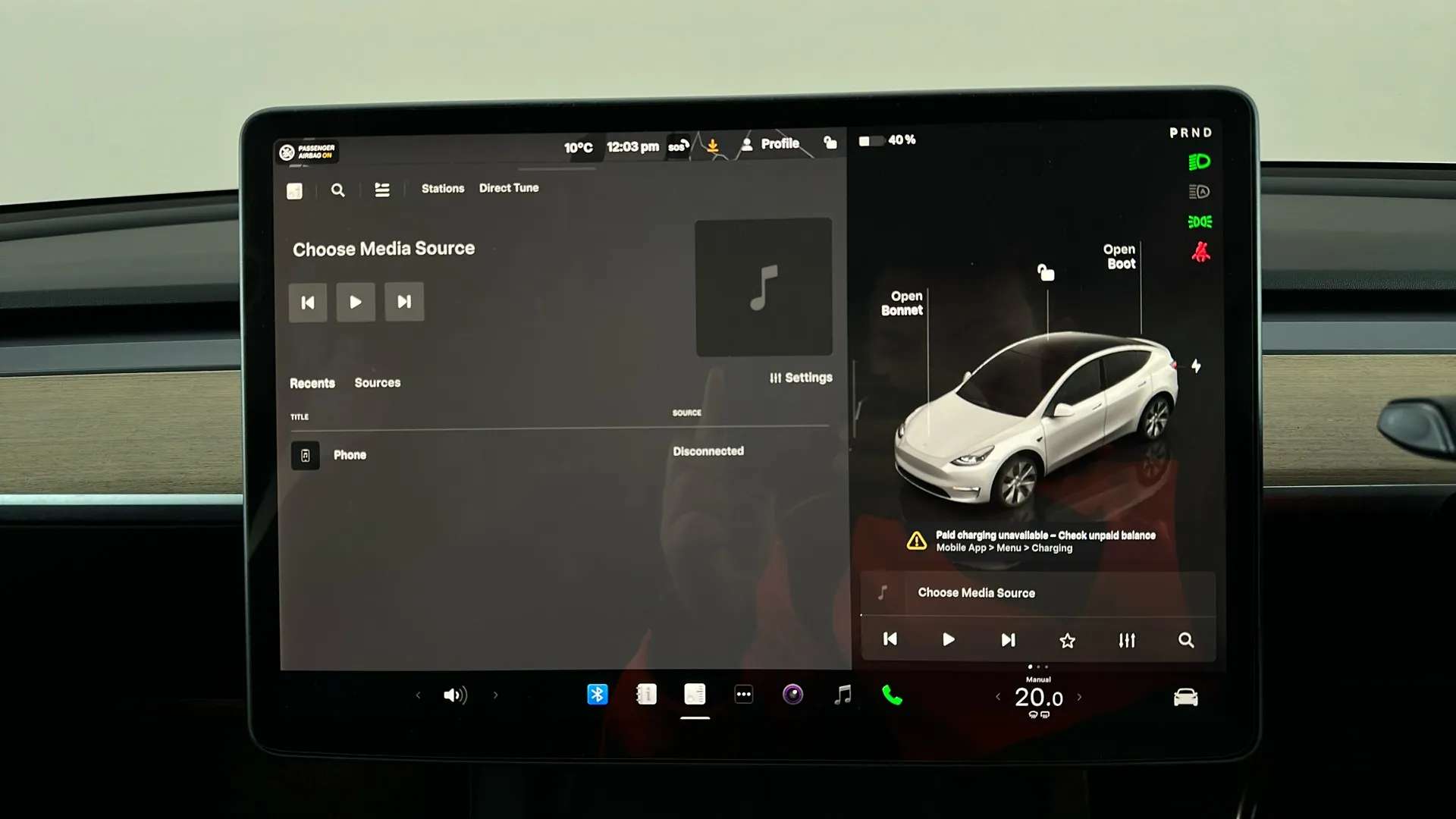Search from the mini player magnifier

[x=1186, y=641]
